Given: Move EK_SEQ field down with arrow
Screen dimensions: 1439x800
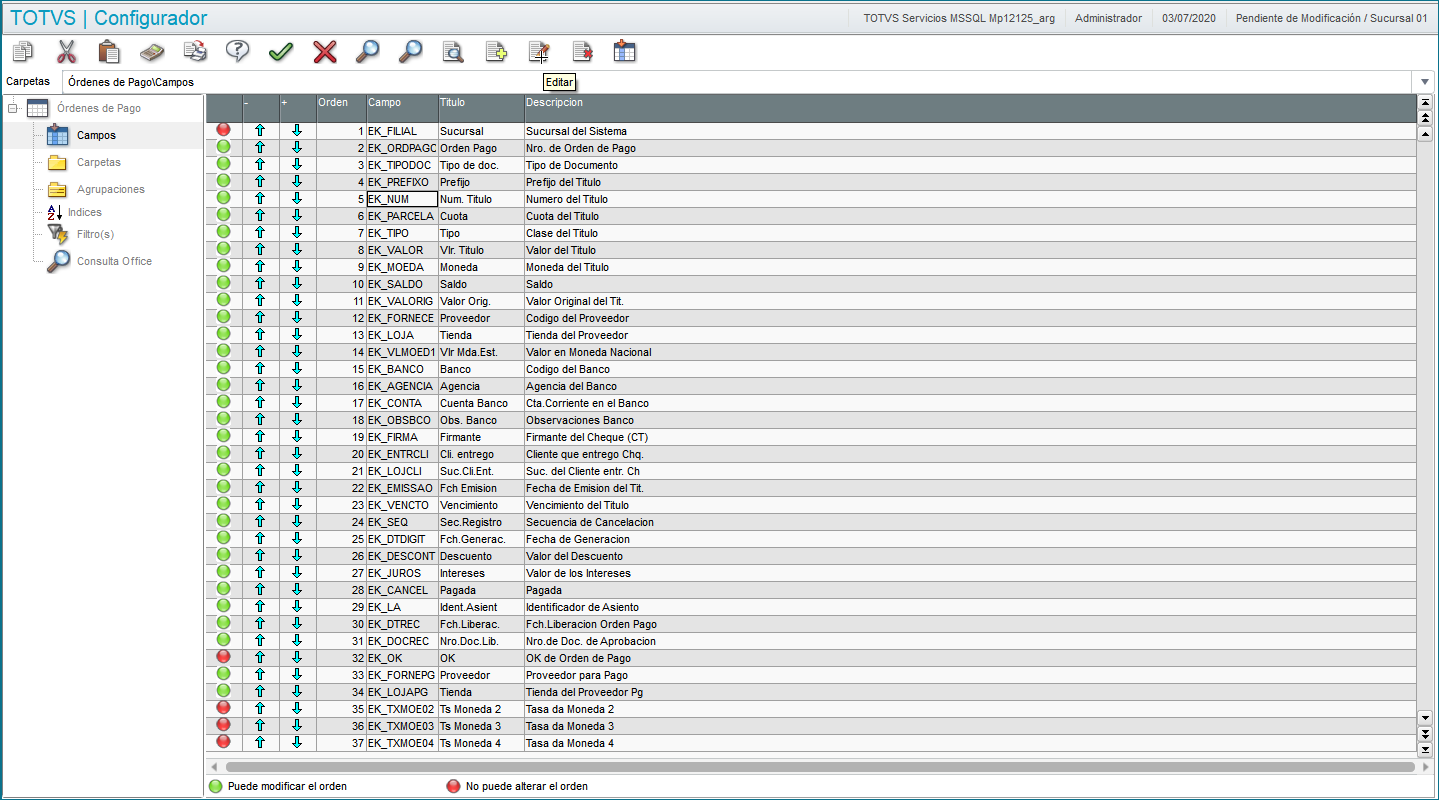Looking at the screenshot, I should (x=297, y=522).
